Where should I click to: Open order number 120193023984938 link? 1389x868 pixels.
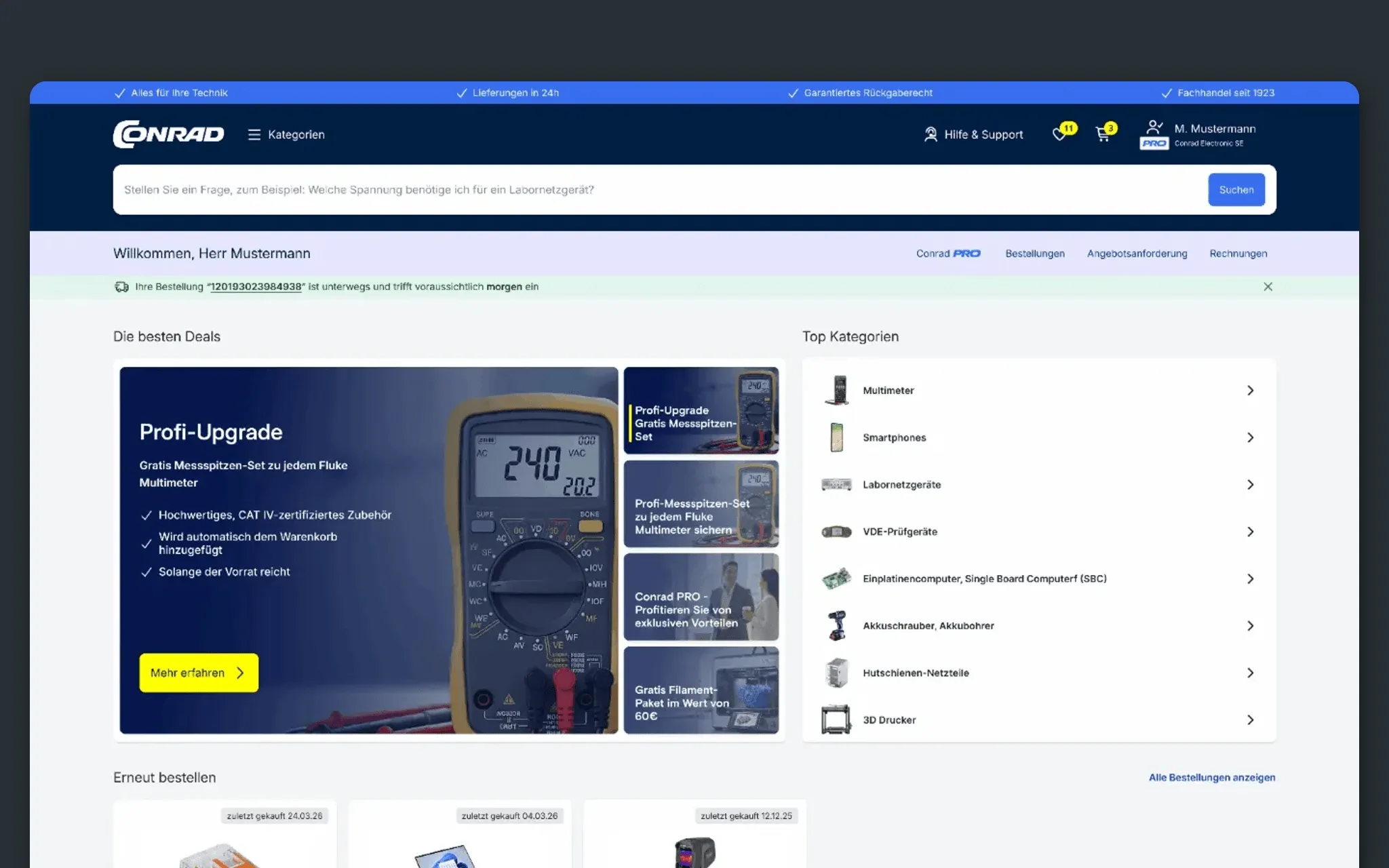coord(256,287)
